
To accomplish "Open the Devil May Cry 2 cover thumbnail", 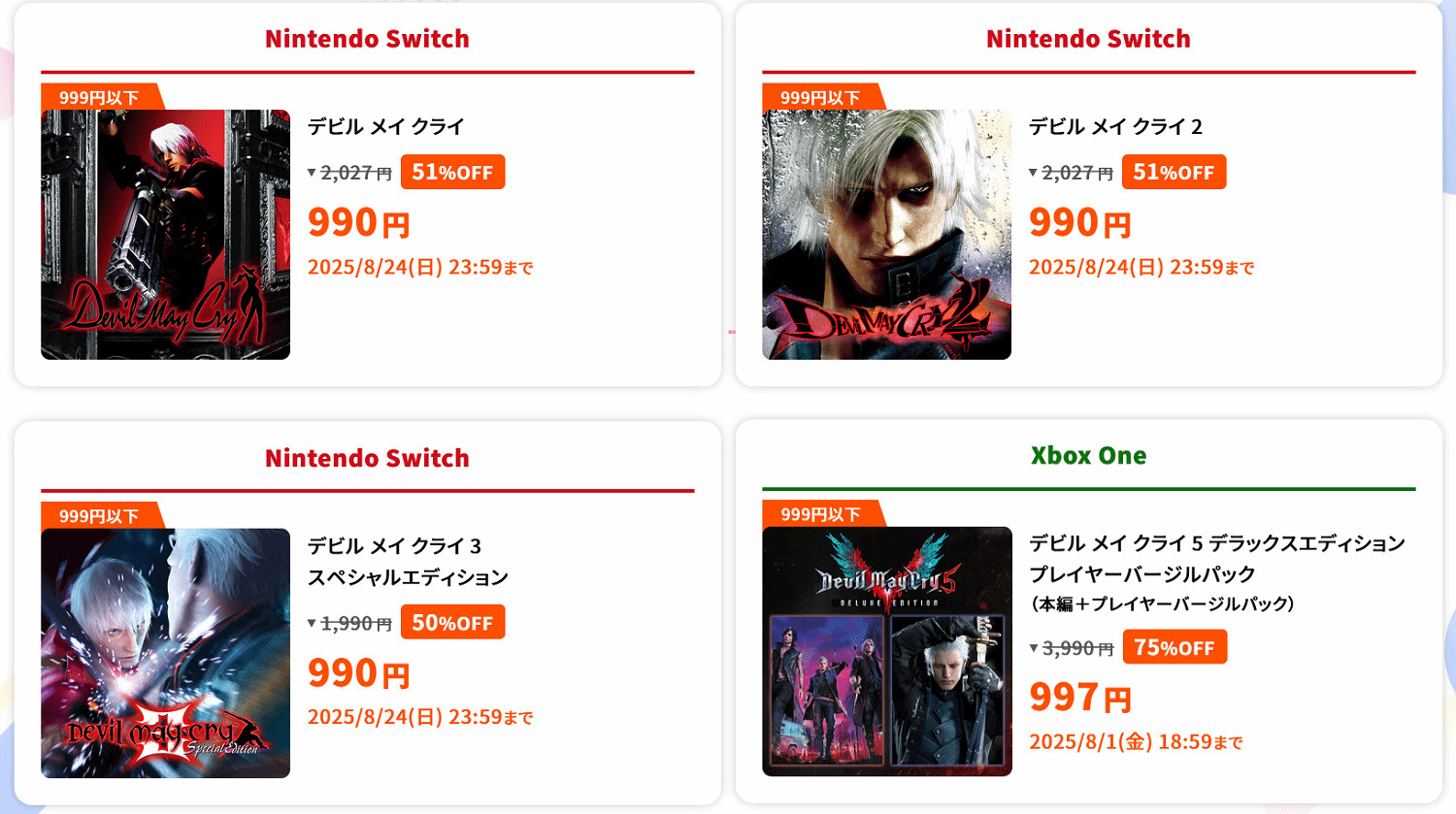I will (886, 235).
